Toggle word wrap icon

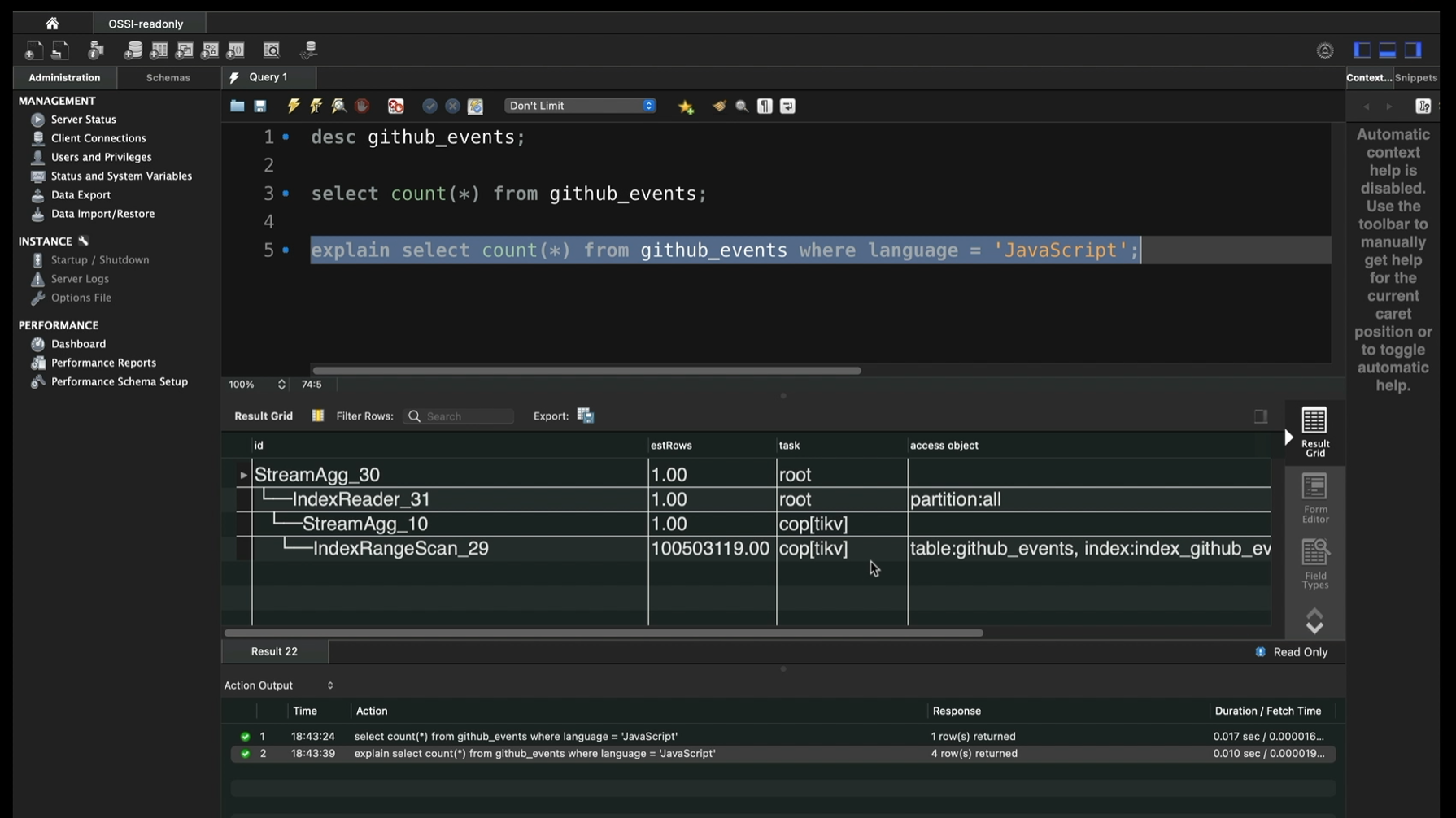pos(787,106)
